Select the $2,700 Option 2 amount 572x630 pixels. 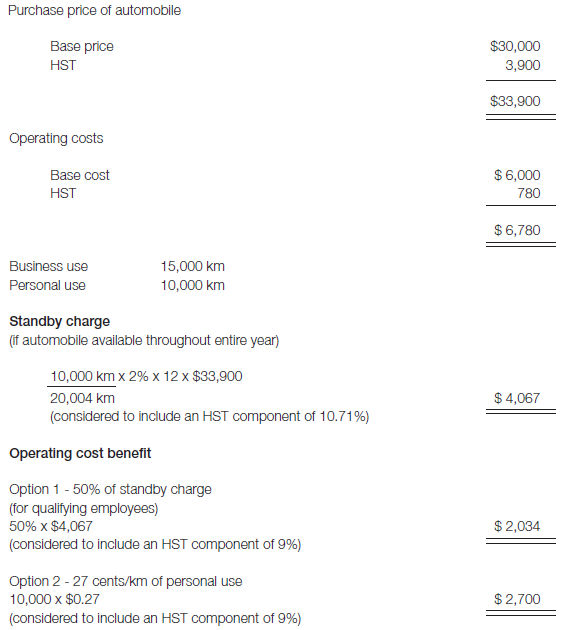(517, 599)
